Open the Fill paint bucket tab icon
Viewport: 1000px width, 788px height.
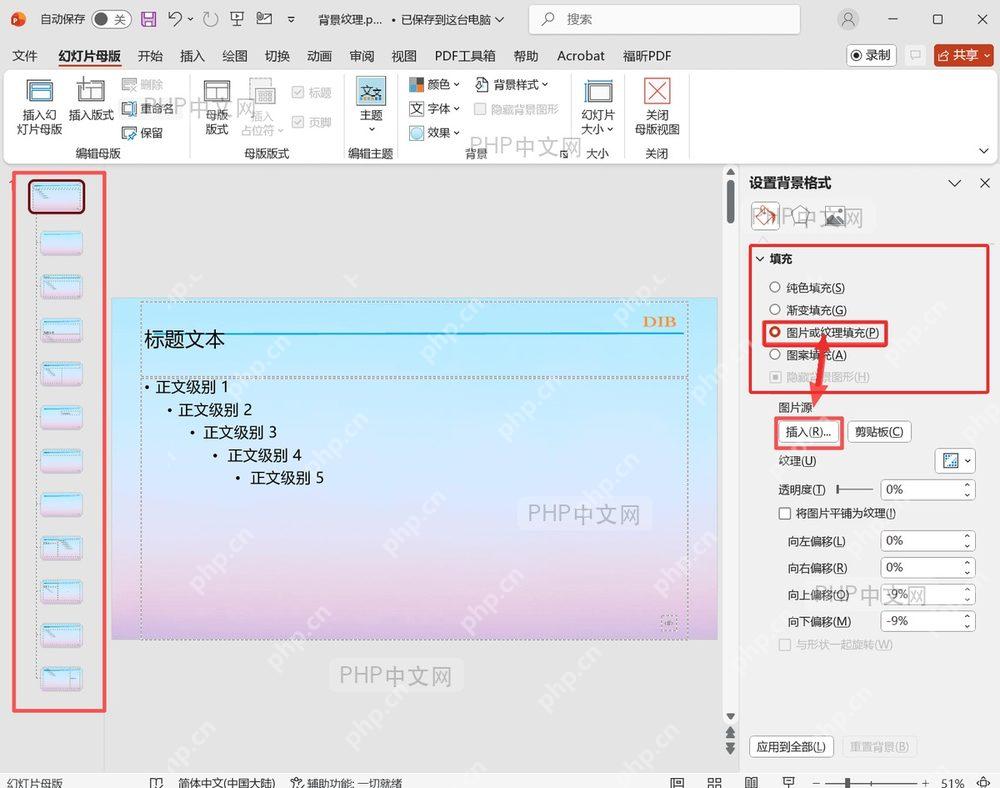click(x=765, y=216)
